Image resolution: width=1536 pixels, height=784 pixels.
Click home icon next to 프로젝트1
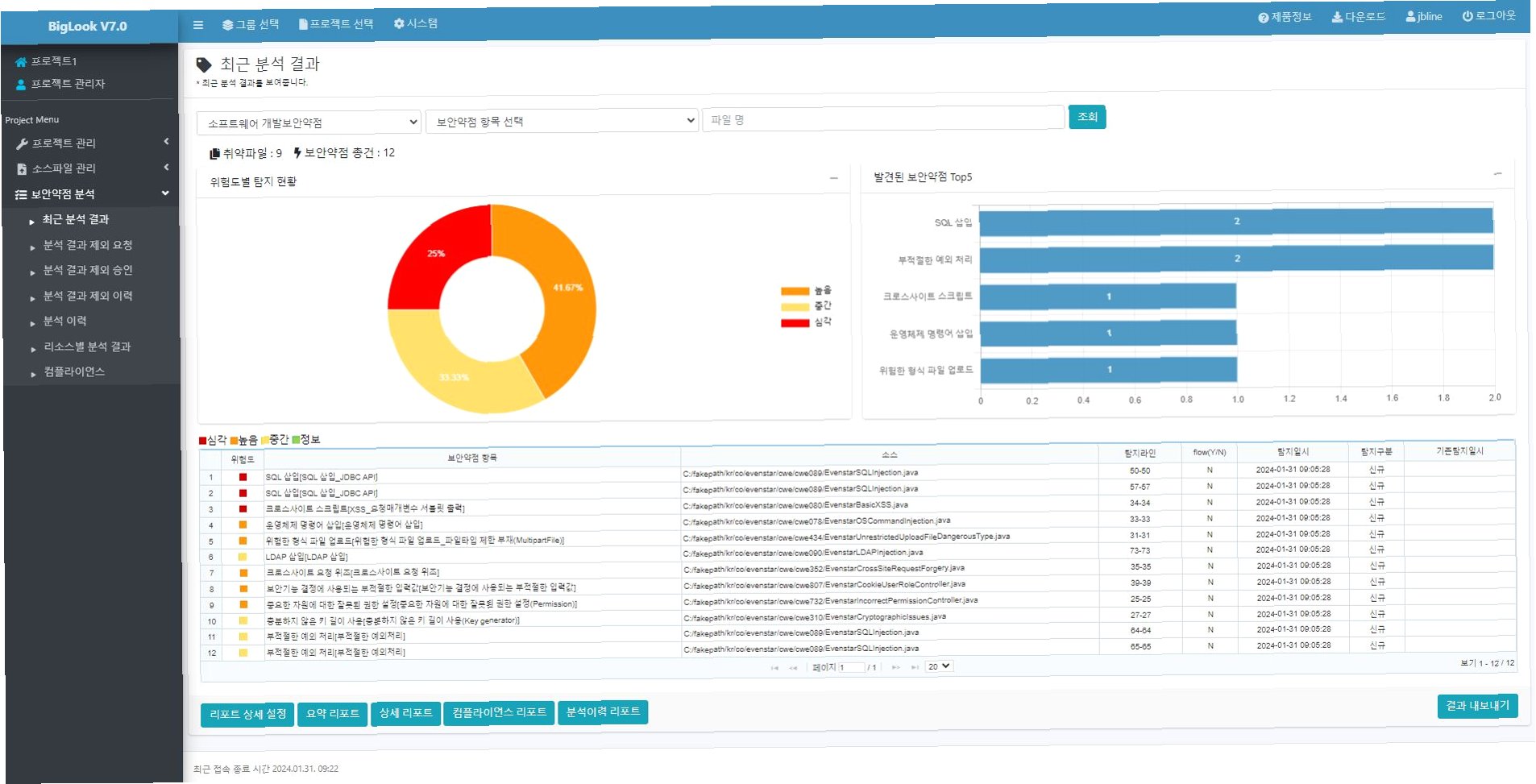tap(21, 61)
